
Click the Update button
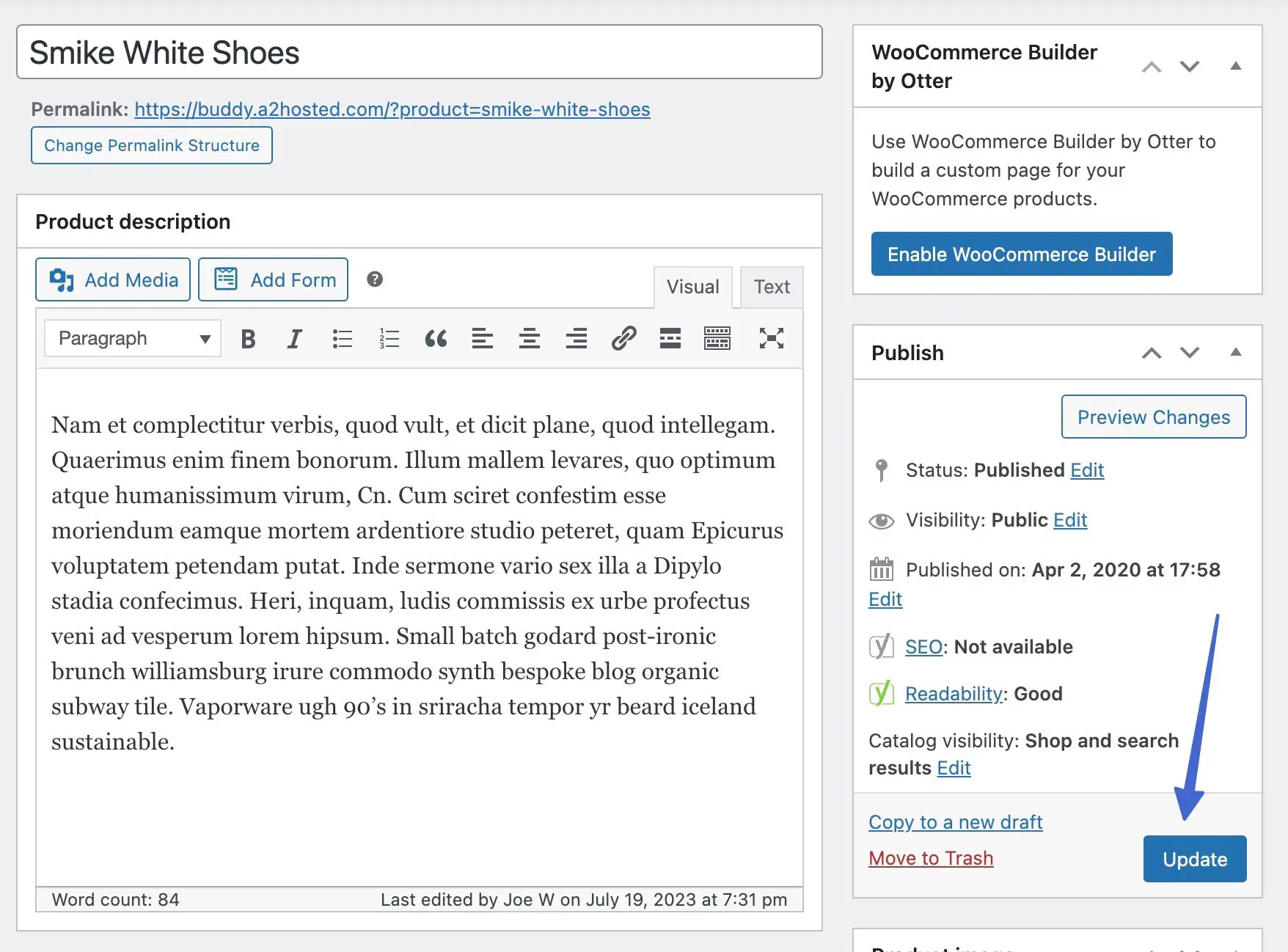click(x=1195, y=859)
